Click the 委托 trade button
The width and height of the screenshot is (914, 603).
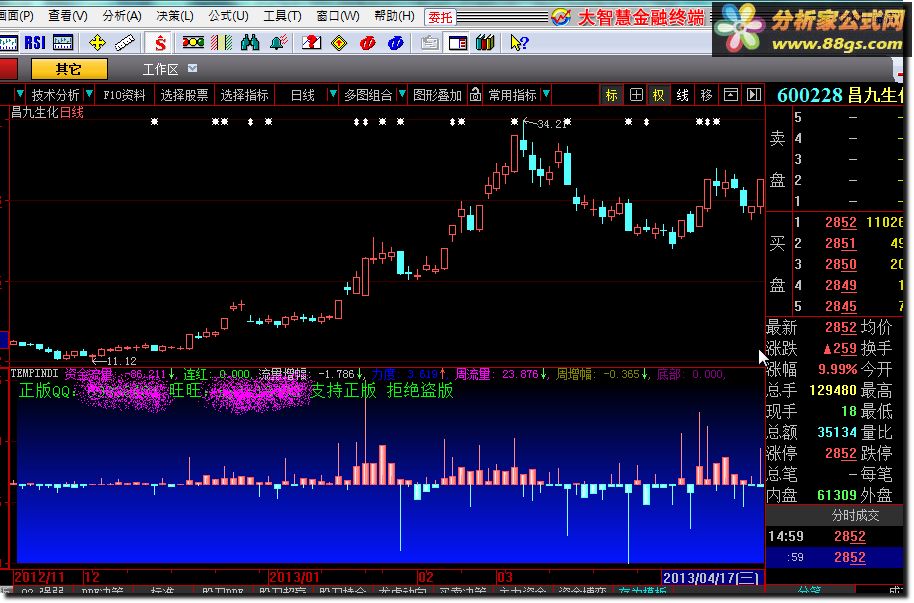click(x=440, y=17)
